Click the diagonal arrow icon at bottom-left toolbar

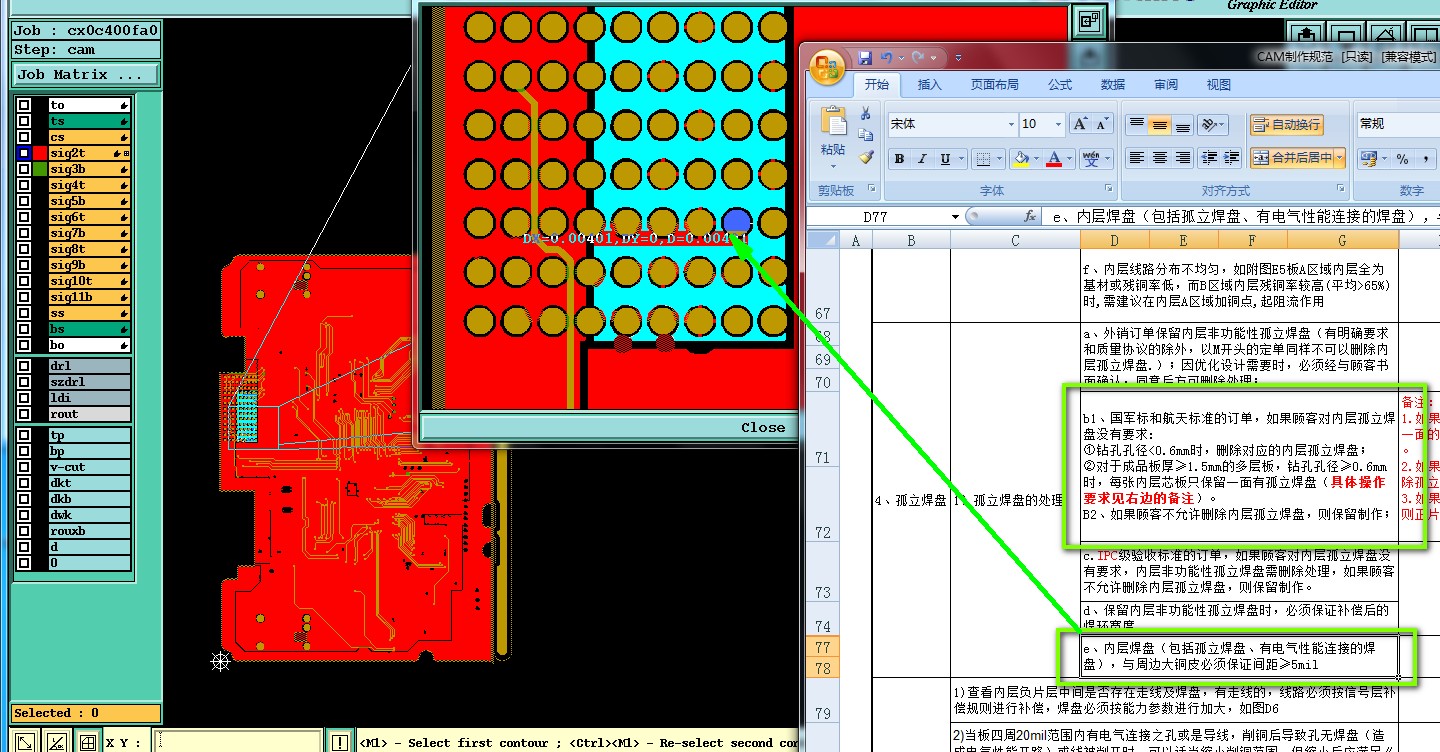point(25,742)
